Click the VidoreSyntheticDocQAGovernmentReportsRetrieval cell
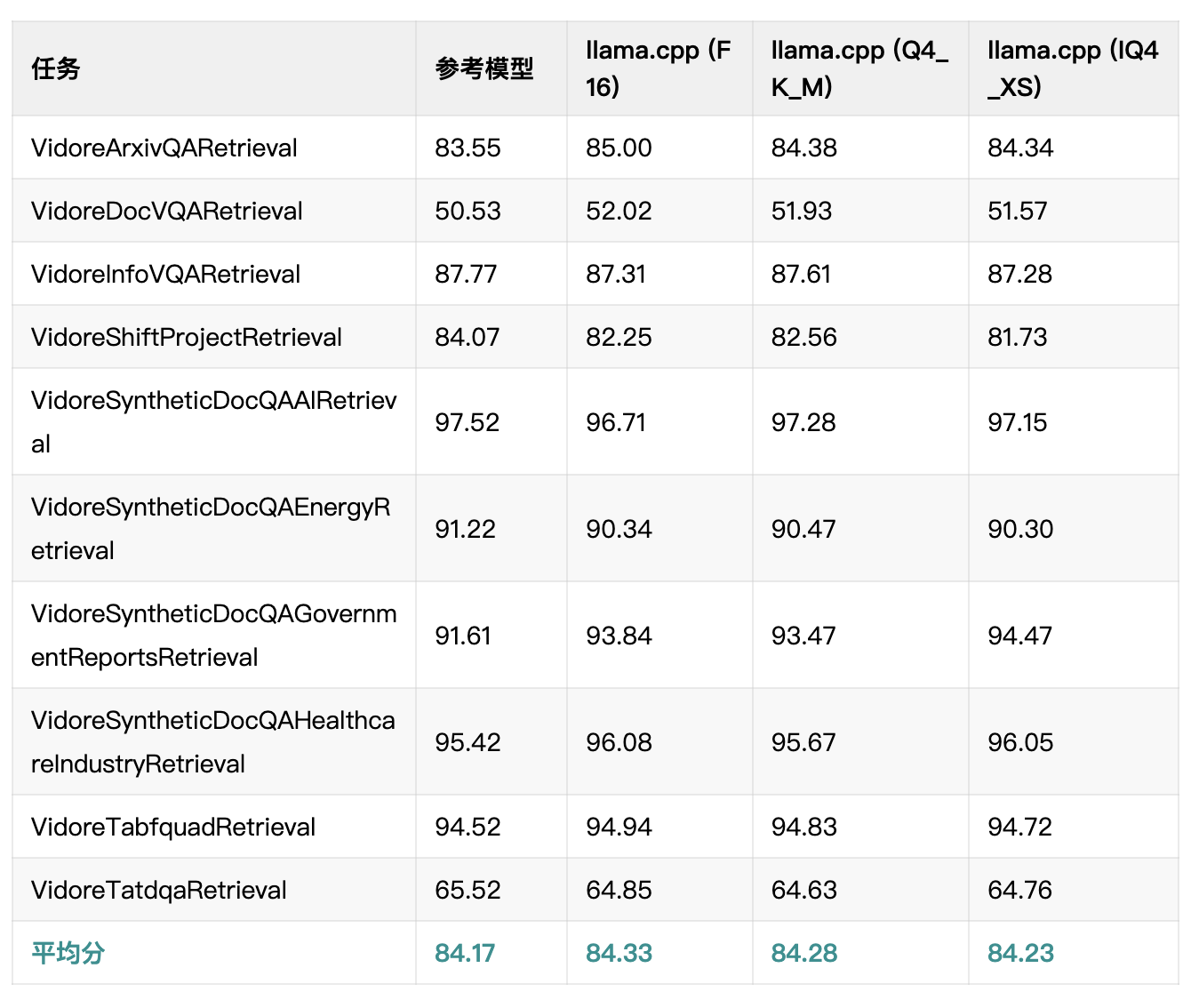The width and height of the screenshot is (1191, 1008). click(x=213, y=635)
